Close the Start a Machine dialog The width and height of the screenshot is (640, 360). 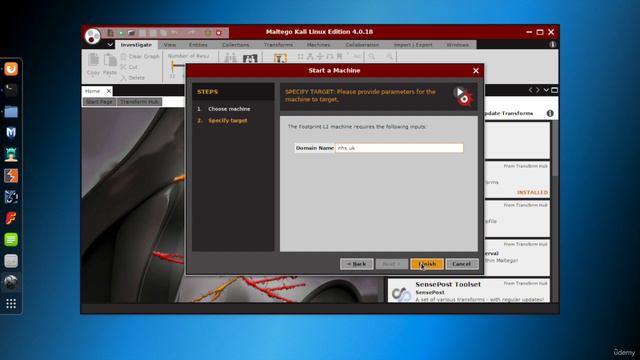click(476, 71)
